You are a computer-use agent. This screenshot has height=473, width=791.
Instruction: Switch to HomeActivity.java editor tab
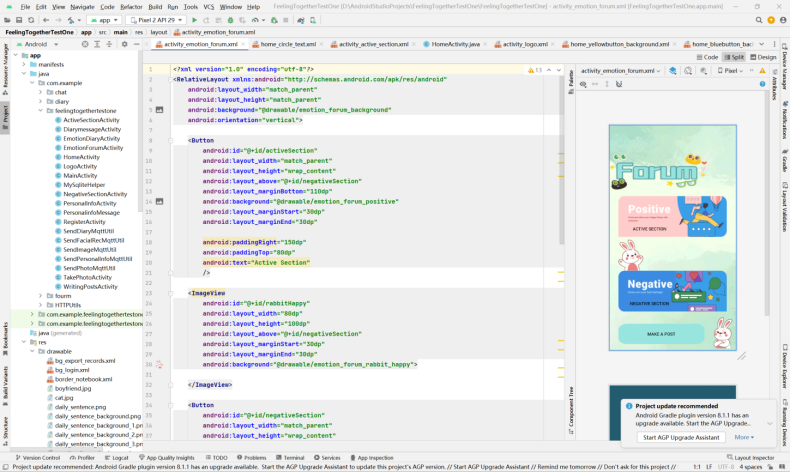pos(456,44)
